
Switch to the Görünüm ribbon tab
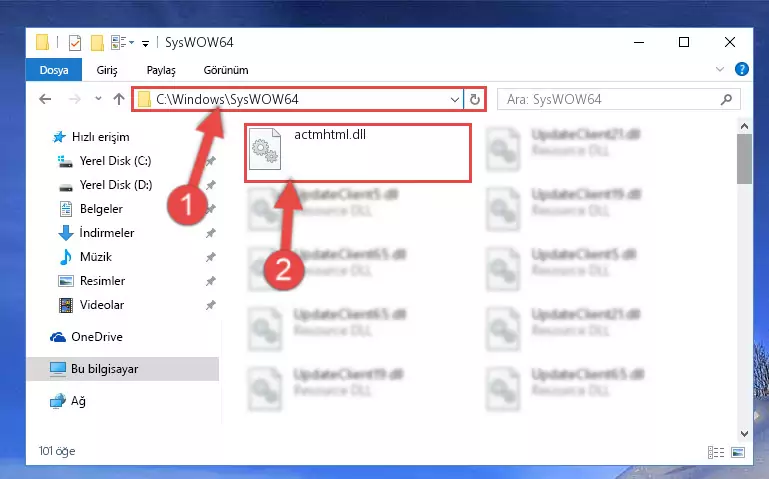(x=226, y=70)
